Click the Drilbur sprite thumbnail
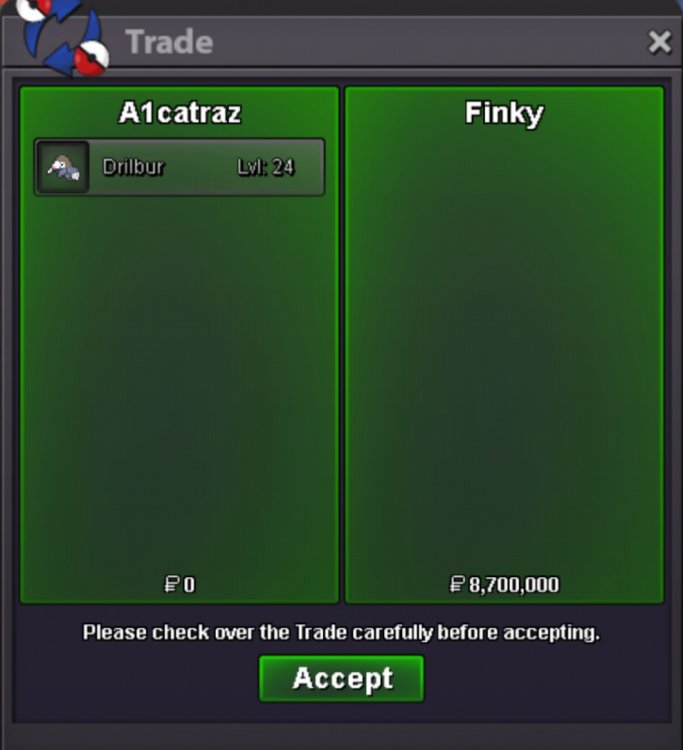 [63, 167]
